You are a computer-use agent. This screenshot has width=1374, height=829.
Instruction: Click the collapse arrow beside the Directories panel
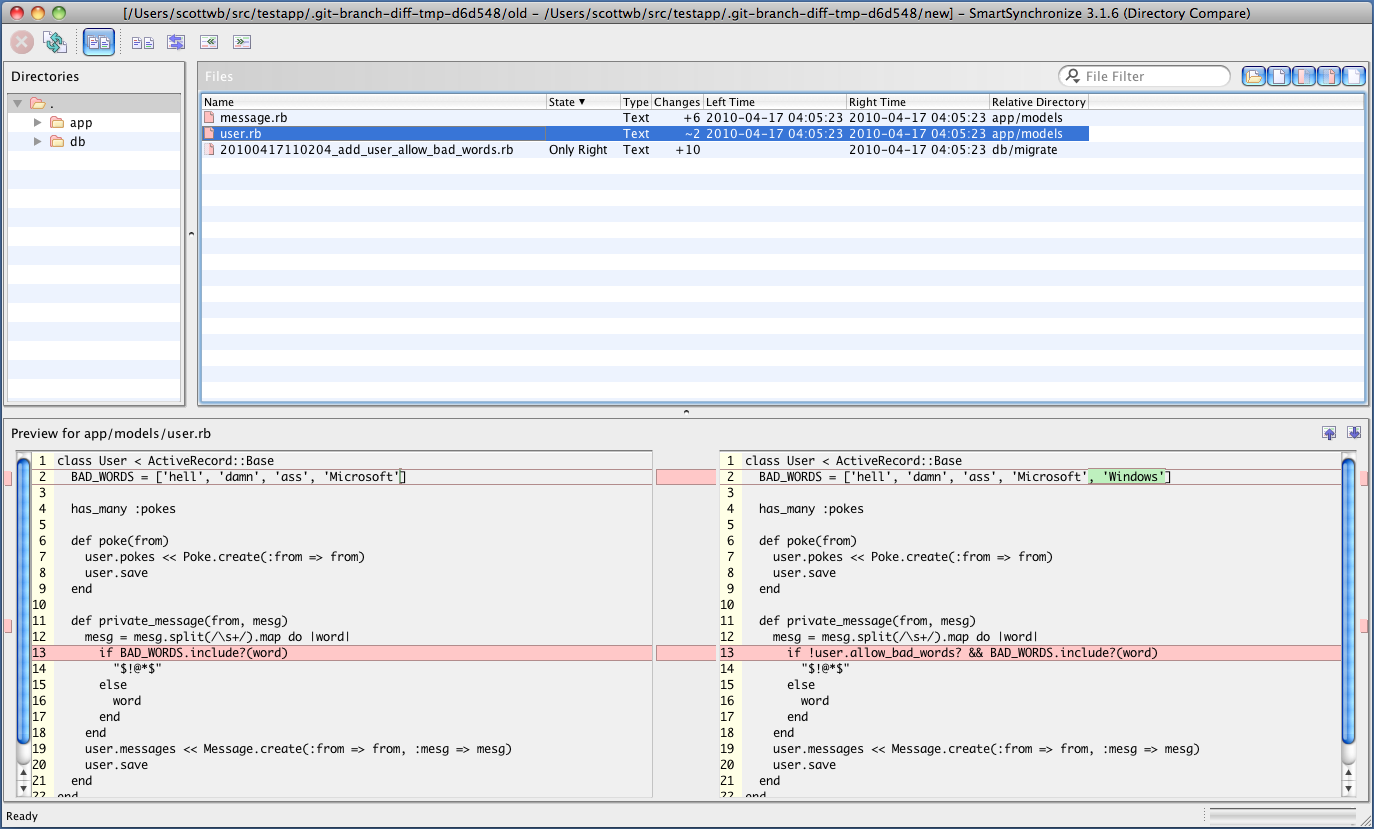click(x=191, y=234)
